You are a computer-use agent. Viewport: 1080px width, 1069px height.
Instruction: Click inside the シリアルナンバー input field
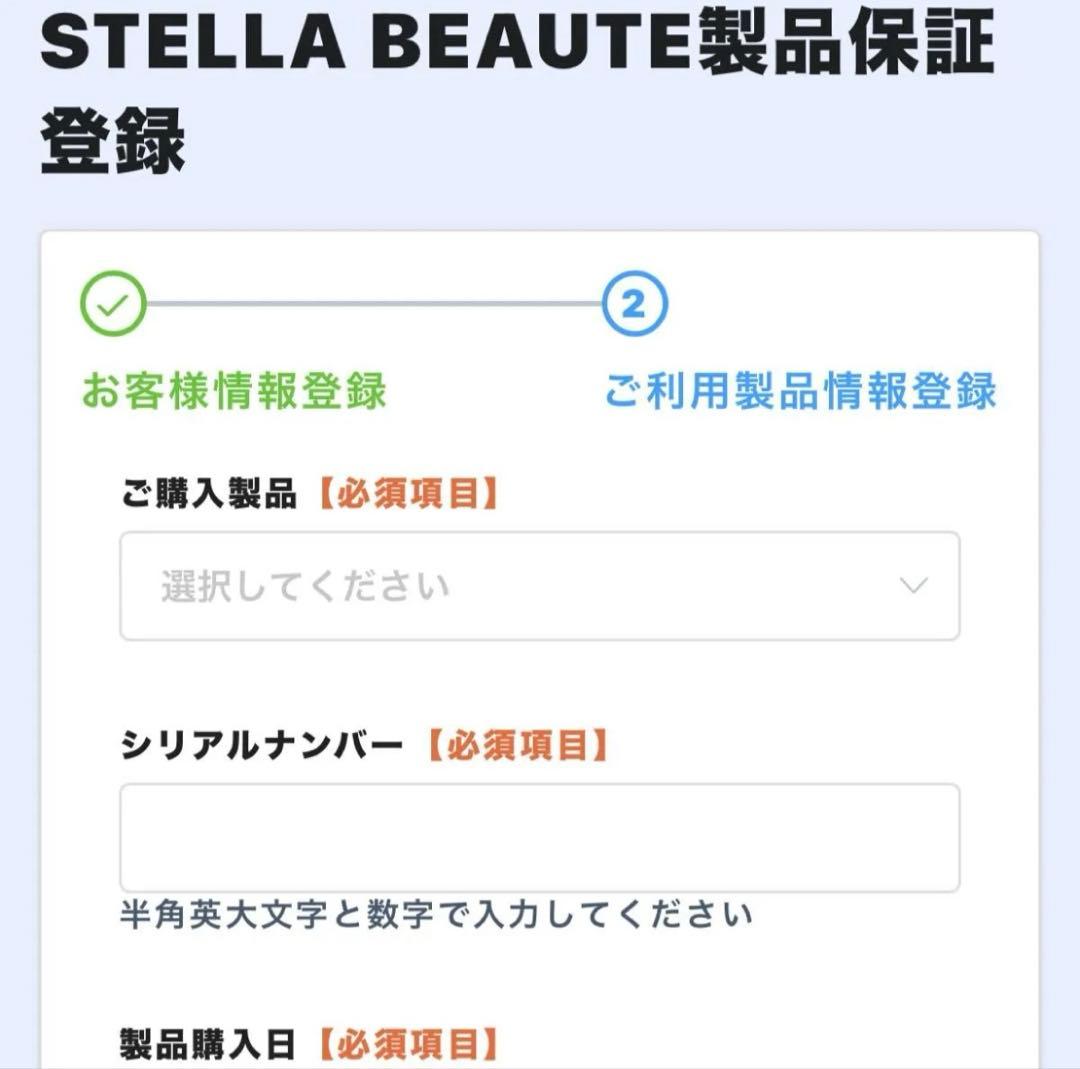pos(540,838)
